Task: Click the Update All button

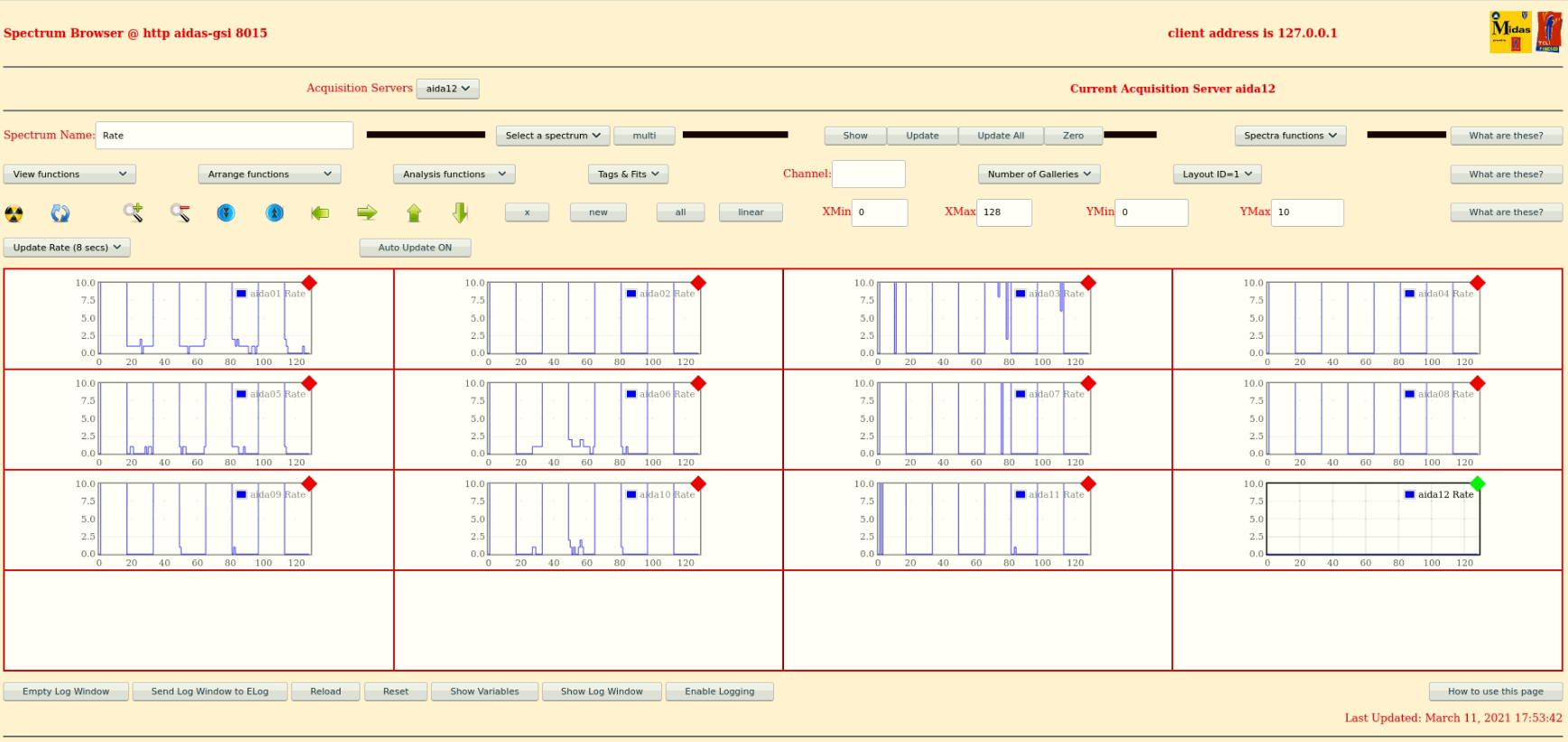Action: click(1000, 136)
